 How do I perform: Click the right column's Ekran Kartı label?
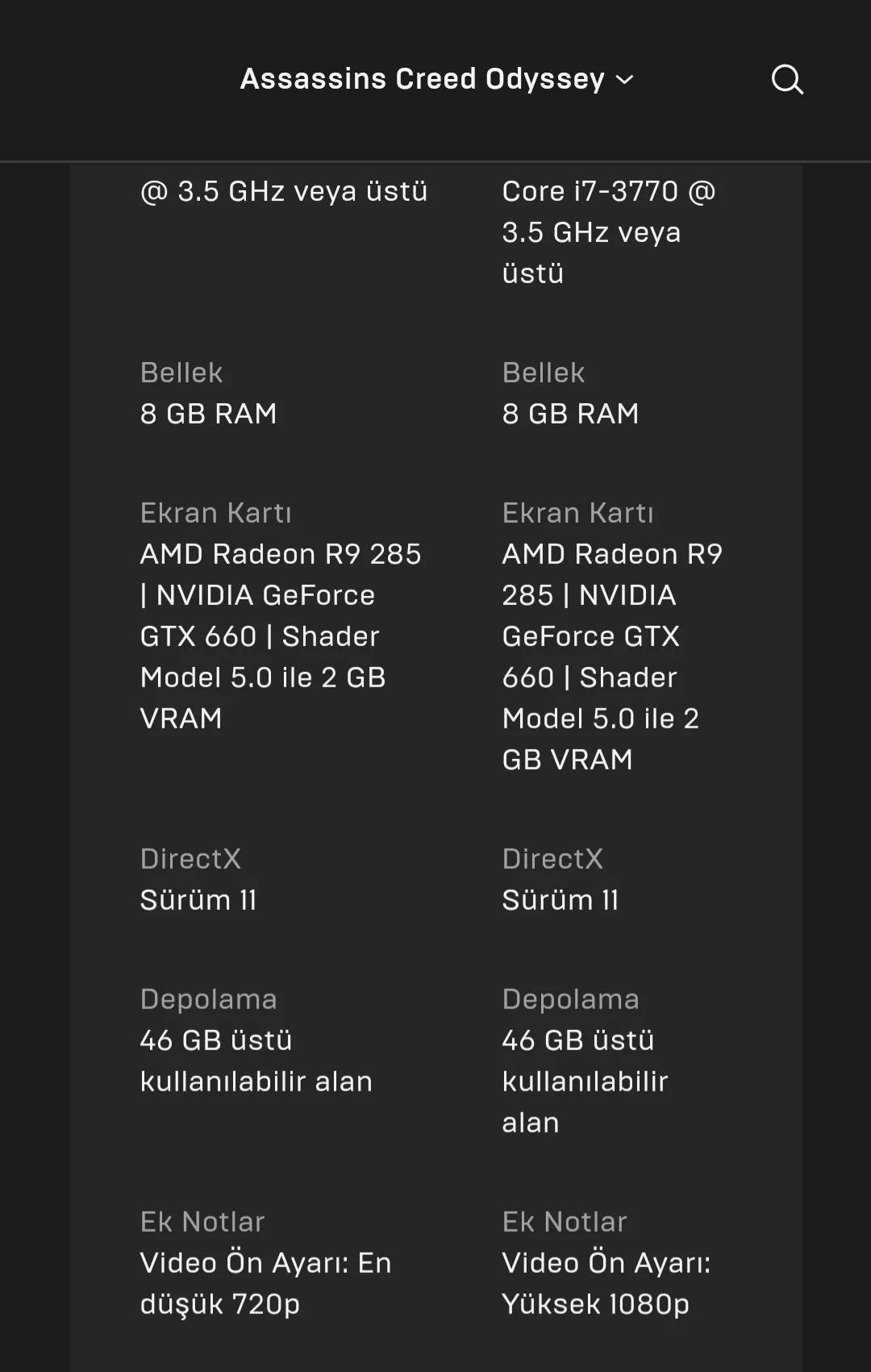pos(577,513)
